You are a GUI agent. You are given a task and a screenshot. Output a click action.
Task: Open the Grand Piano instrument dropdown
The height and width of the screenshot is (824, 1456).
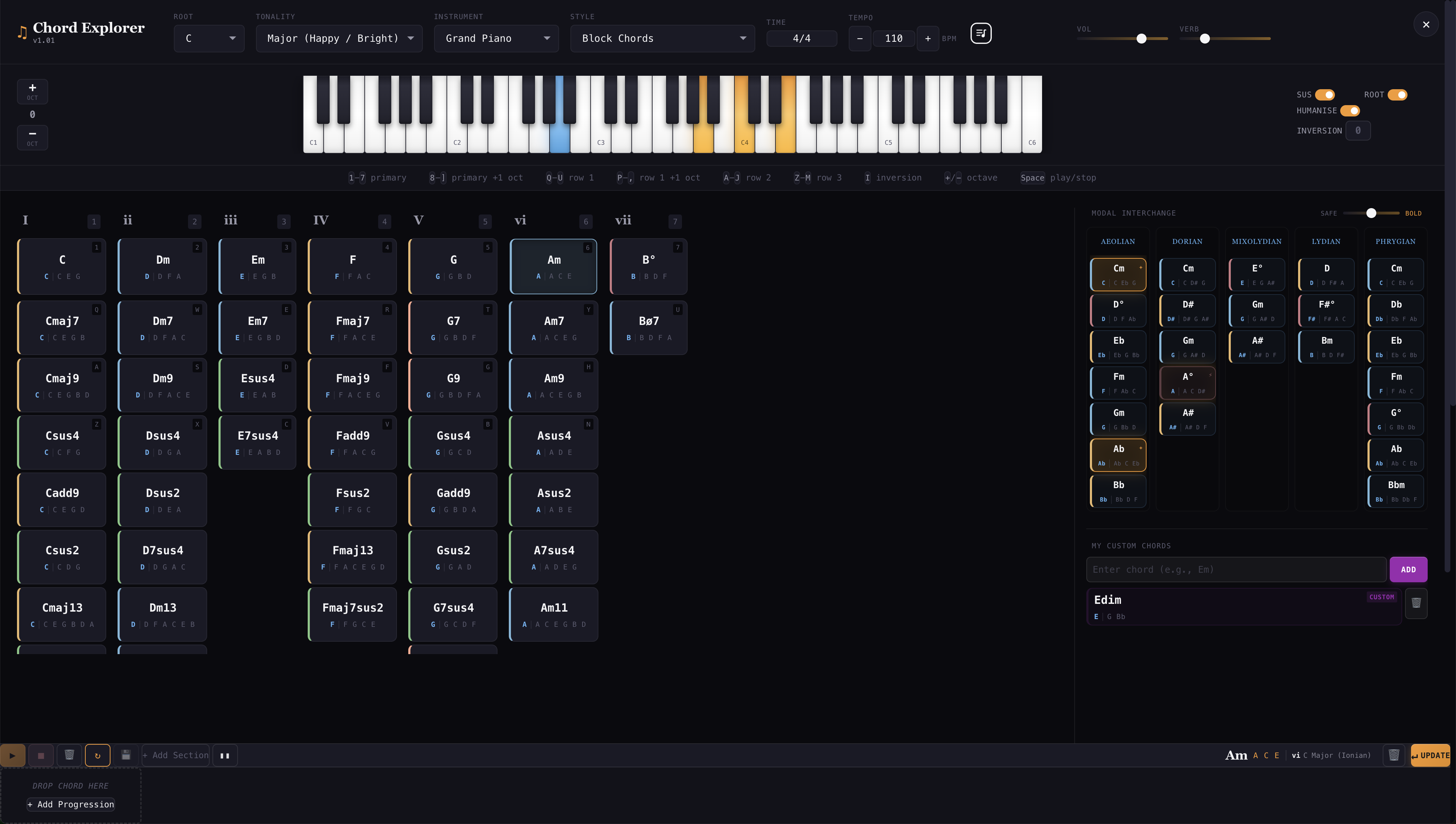coord(496,38)
